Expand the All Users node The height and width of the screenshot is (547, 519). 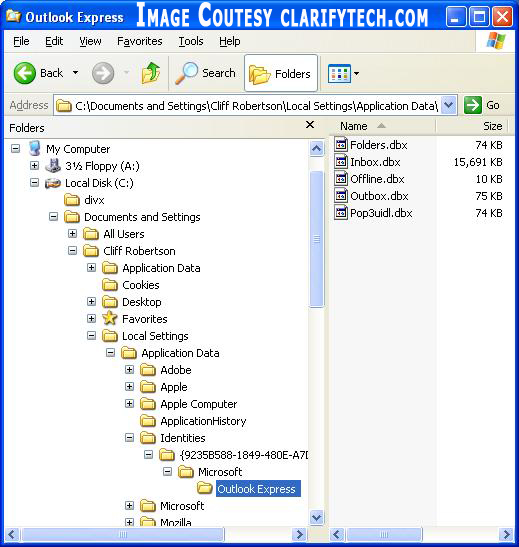pos(72,234)
